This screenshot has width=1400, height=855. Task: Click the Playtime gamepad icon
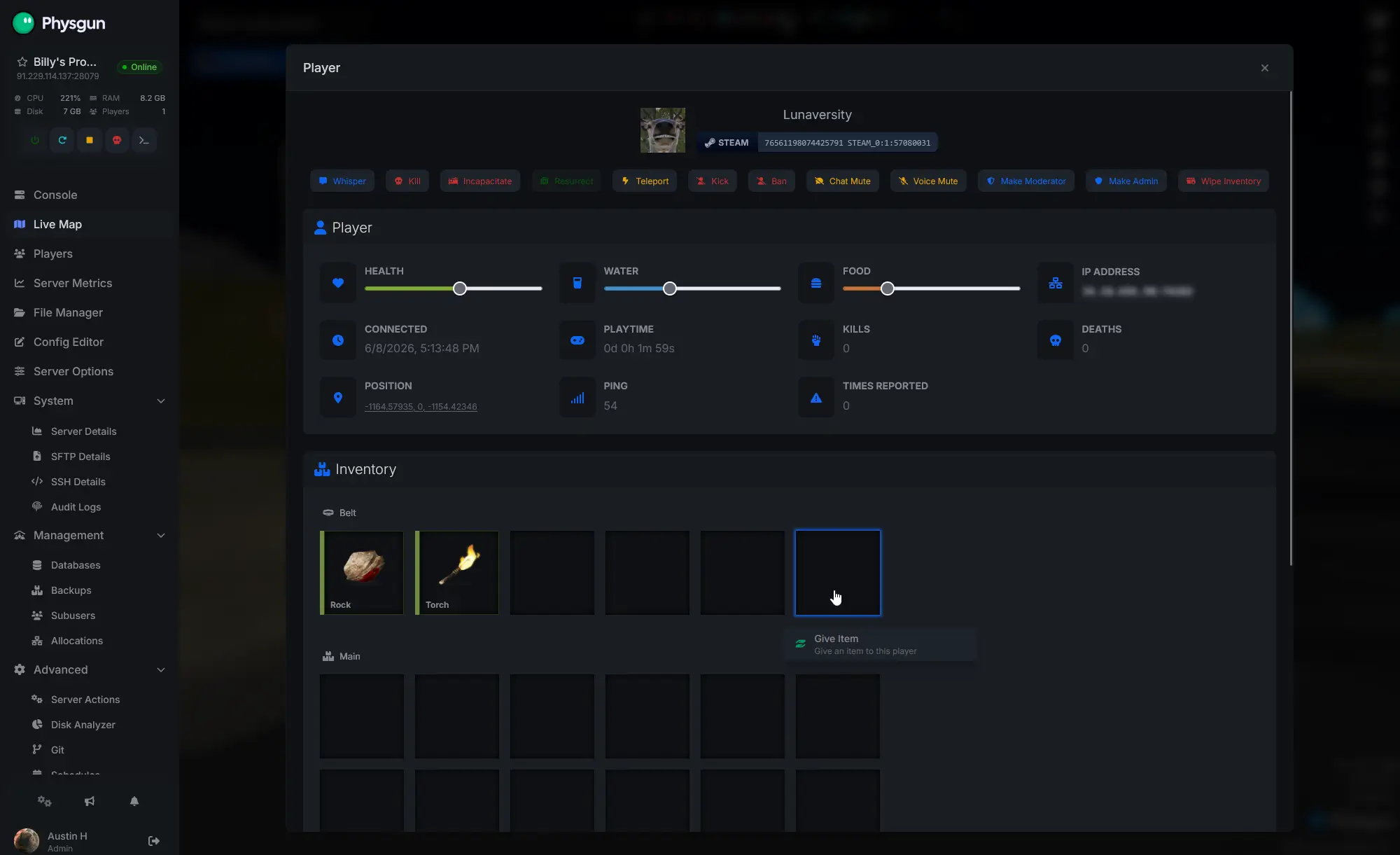pyautogui.click(x=577, y=340)
